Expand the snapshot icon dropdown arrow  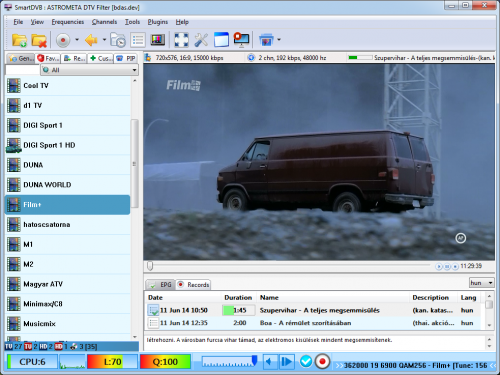click(279, 40)
